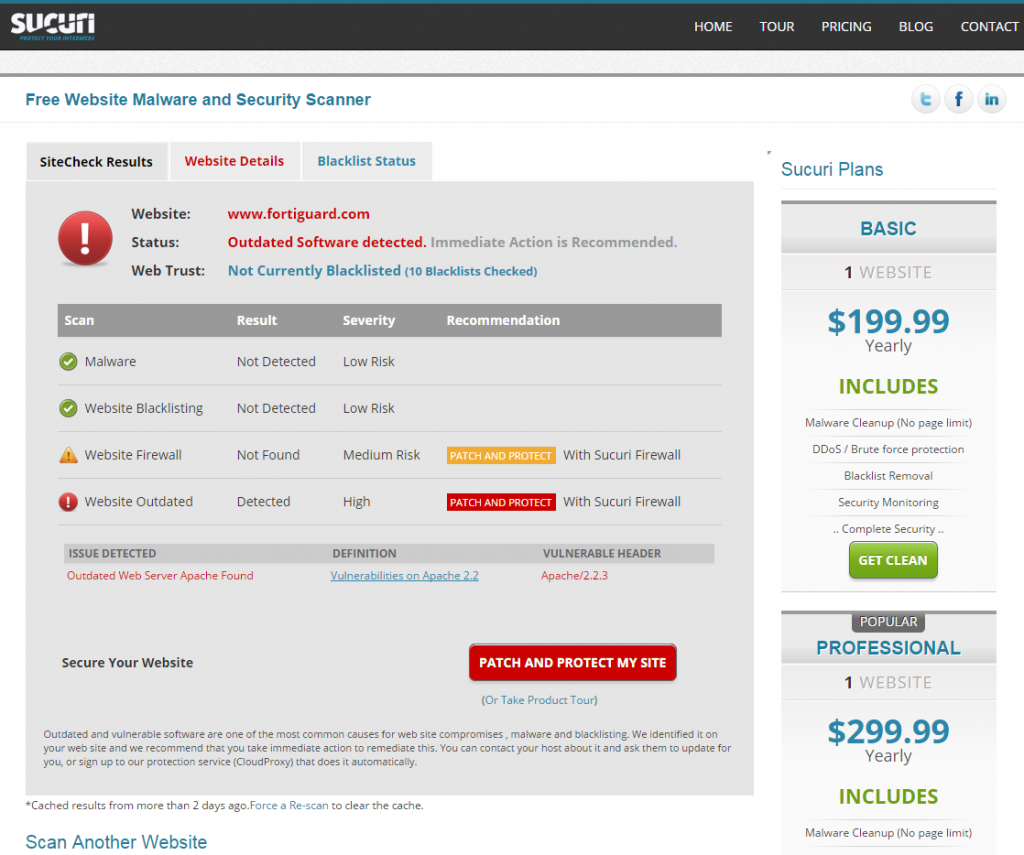Share scan results on Facebook

click(958, 99)
